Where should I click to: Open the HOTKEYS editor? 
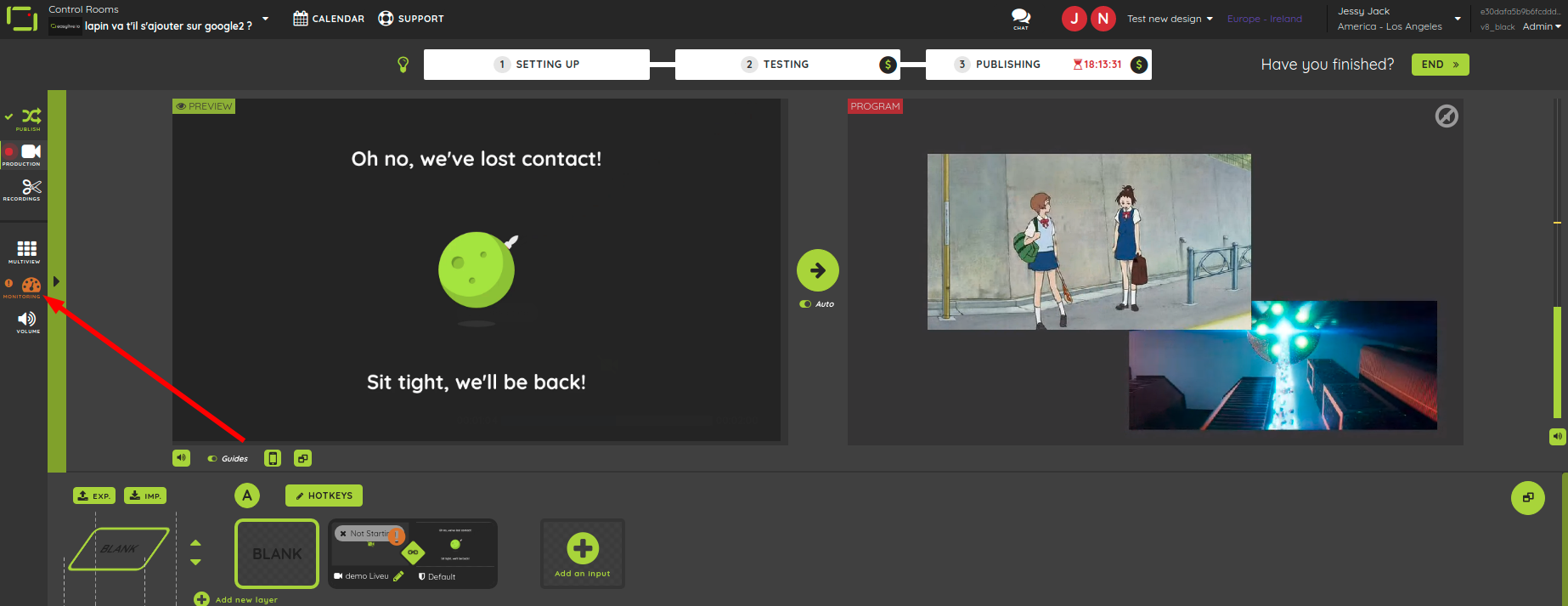pos(324,496)
